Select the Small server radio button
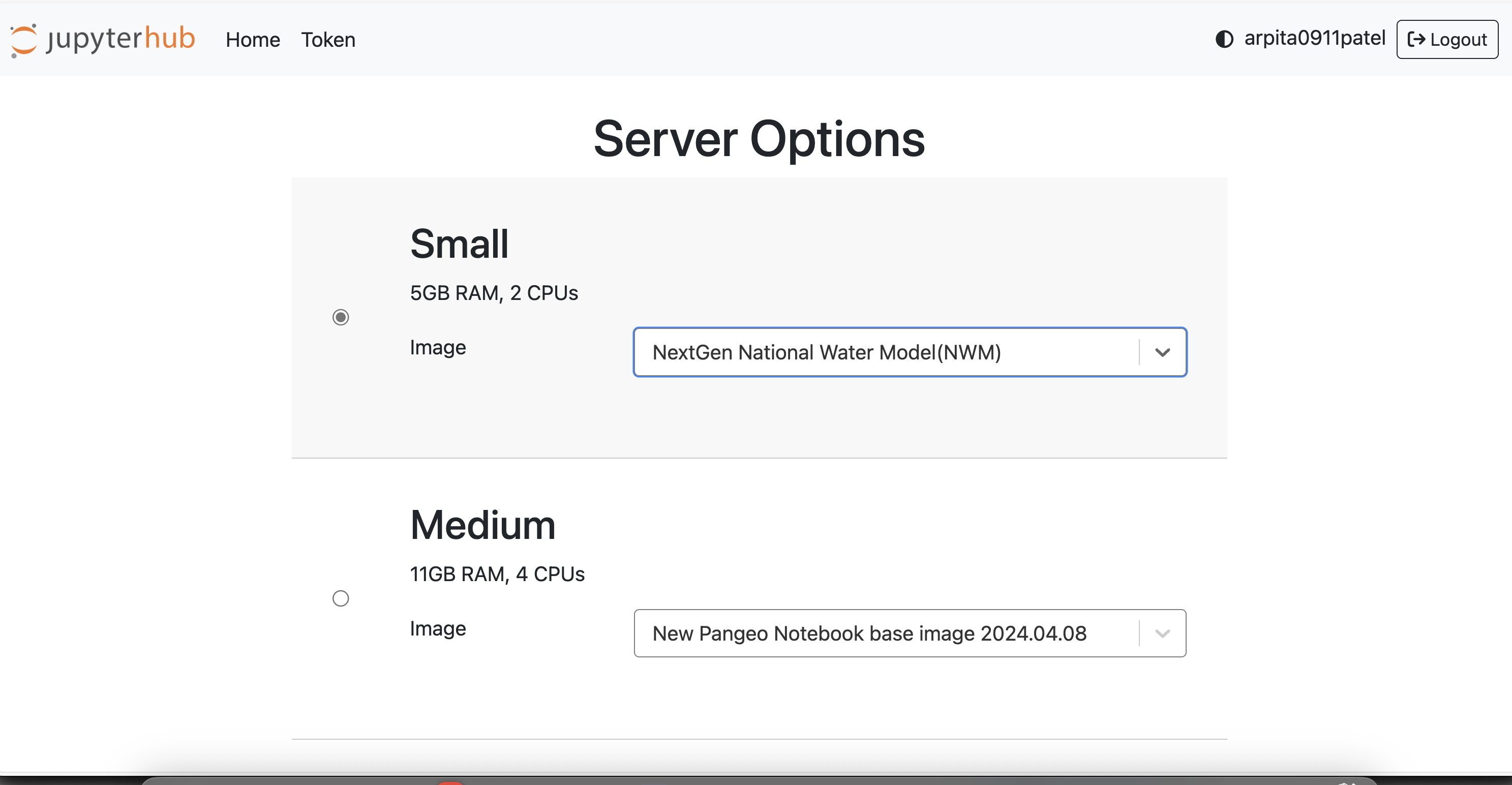This screenshot has width=1512, height=785. point(341,316)
